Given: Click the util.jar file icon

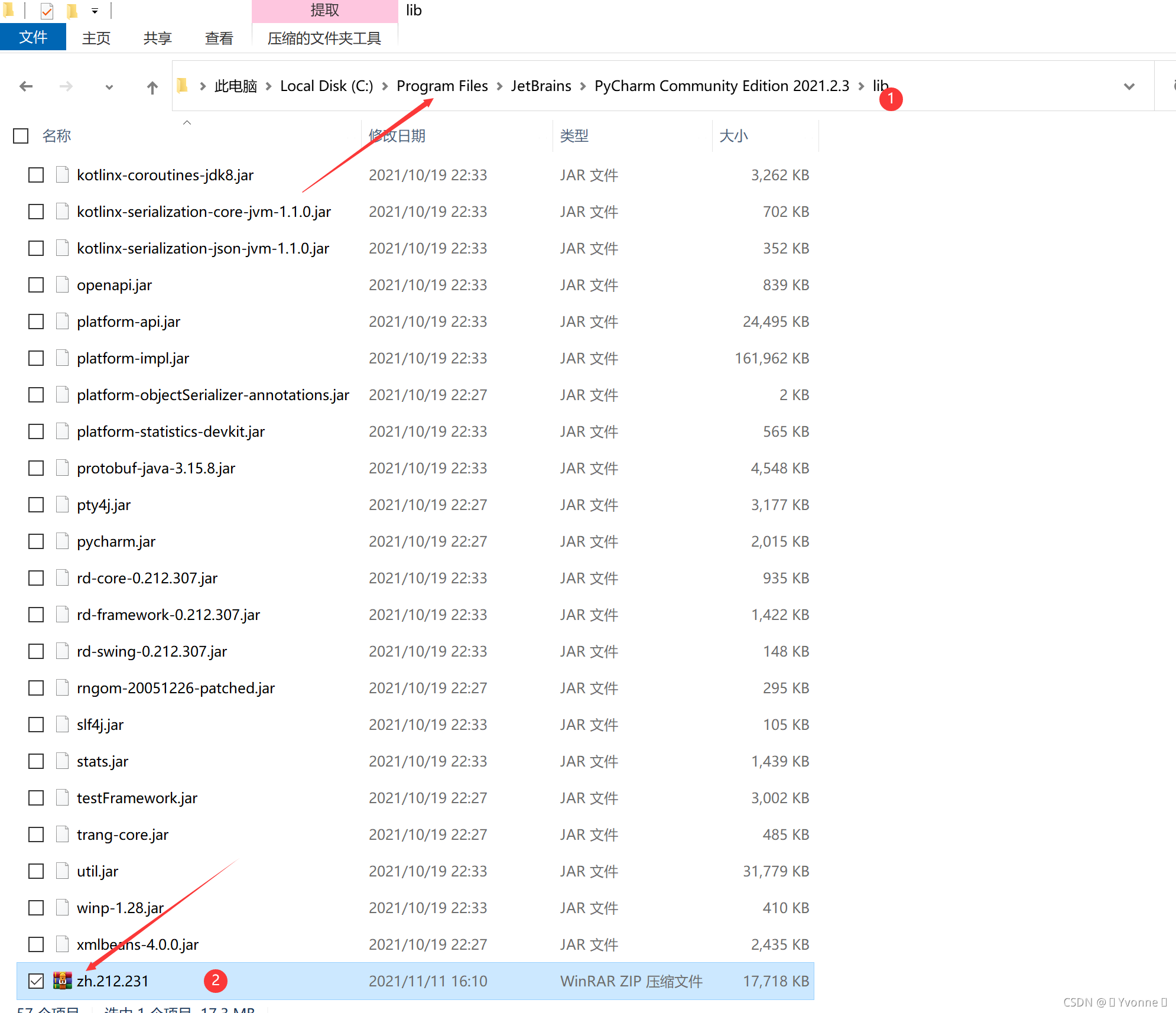Looking at the screenshot, I should 62,871.
